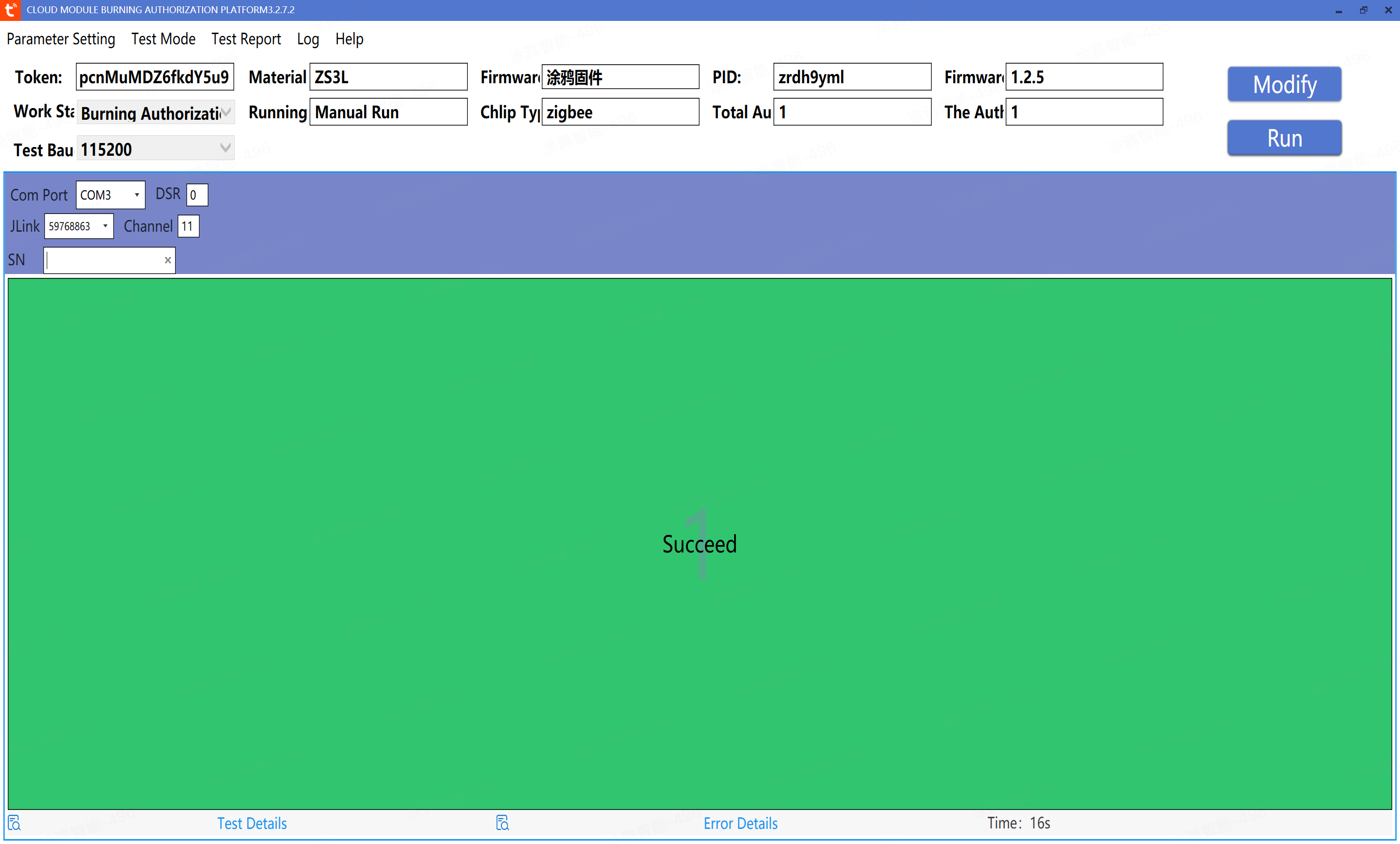This screenshot has width=1400, height=844.
Task: Click the Error Details document icon
Action: pos(502,823)
